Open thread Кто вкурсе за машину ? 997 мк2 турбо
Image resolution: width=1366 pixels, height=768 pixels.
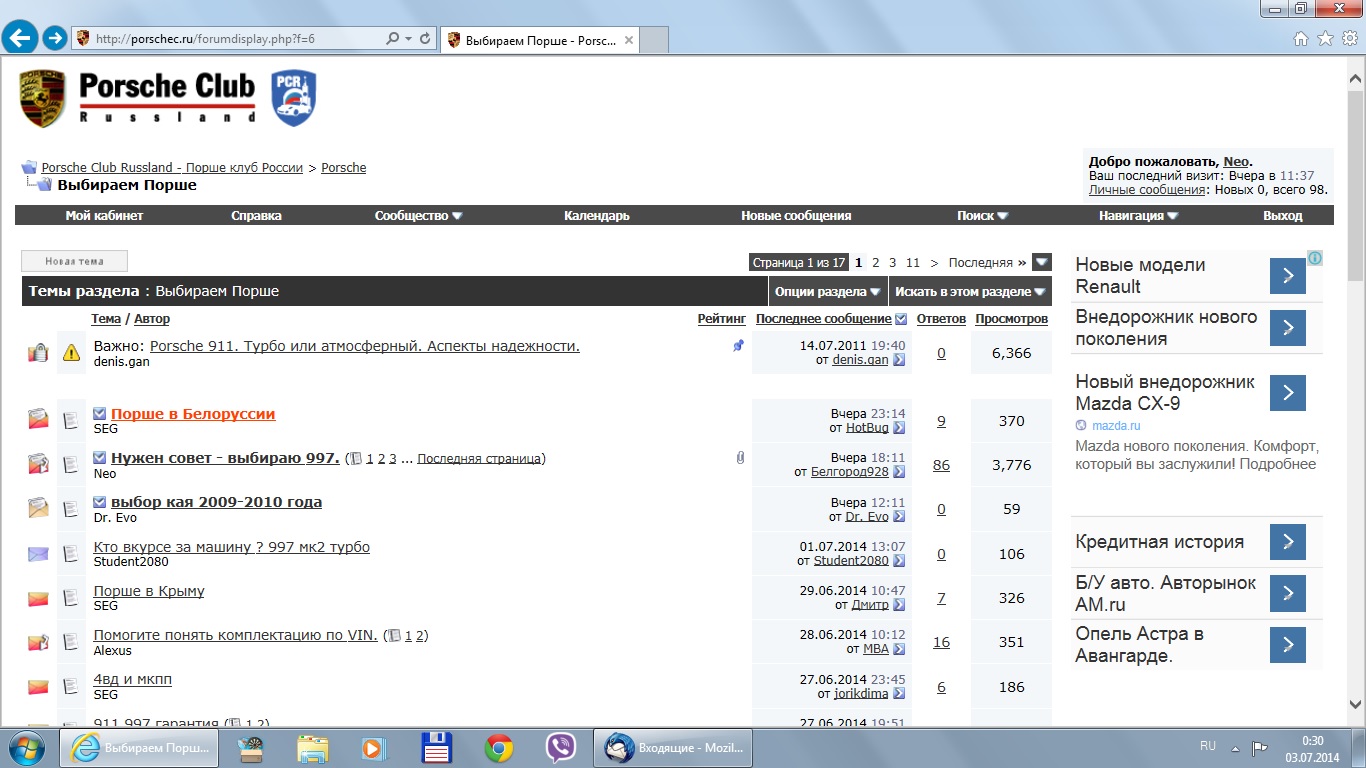pyautogui.click(x=231, y=547)
